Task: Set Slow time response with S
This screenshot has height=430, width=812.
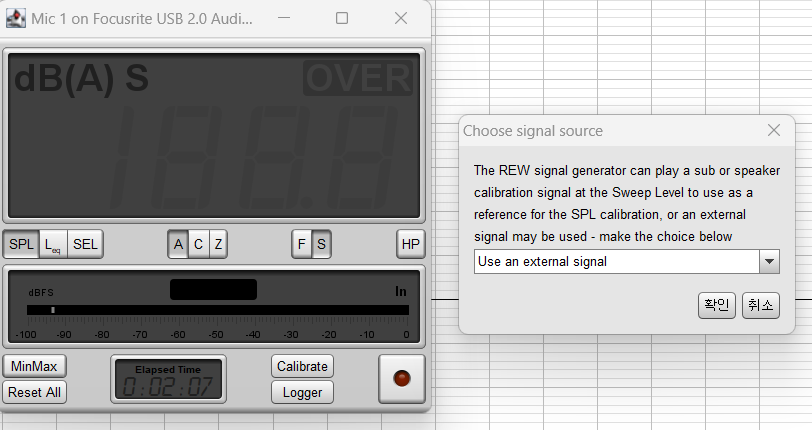Action: (321, 244)
